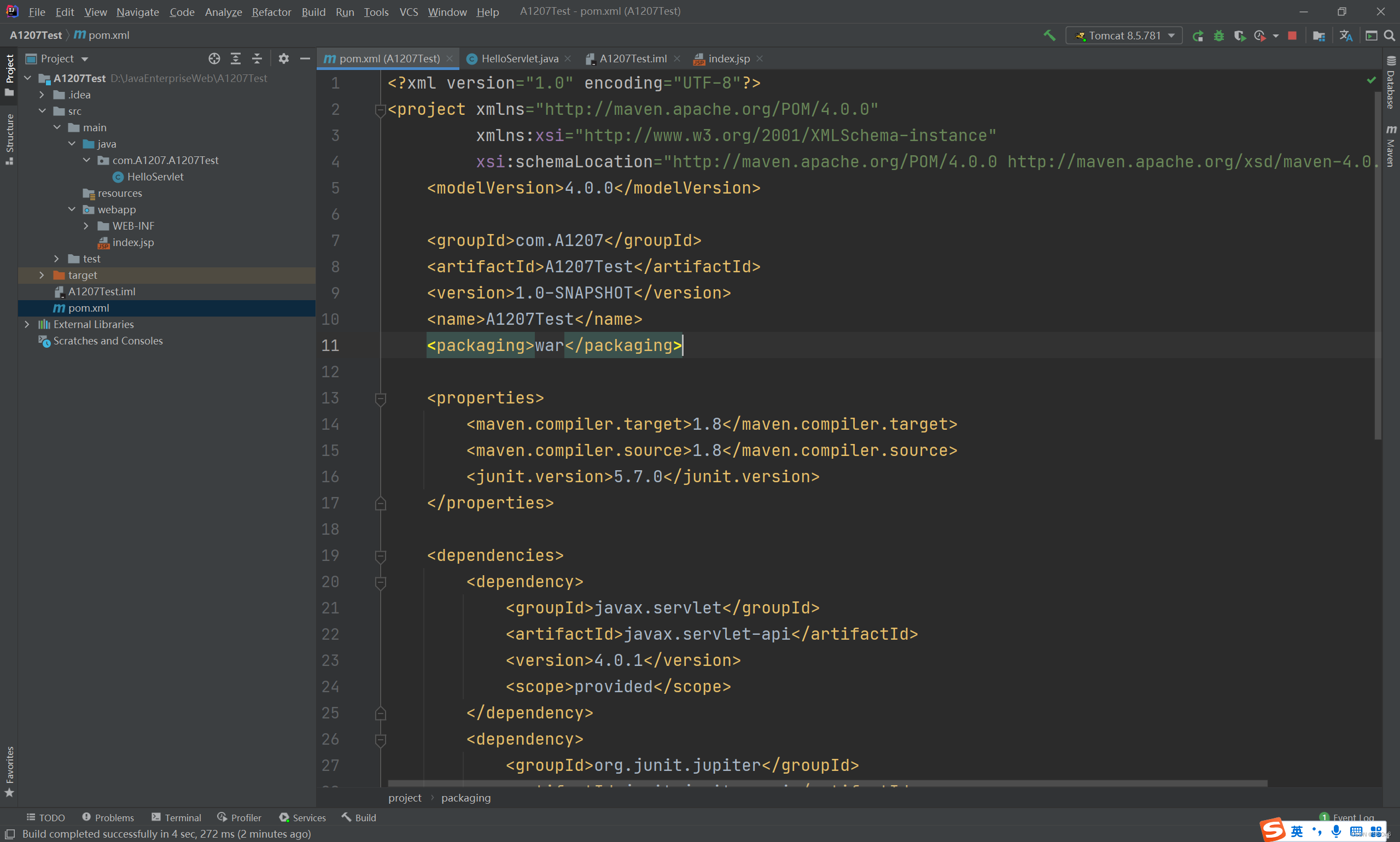
Task: Toggle the Structure tool window sidebar
Action: [9, 138]
